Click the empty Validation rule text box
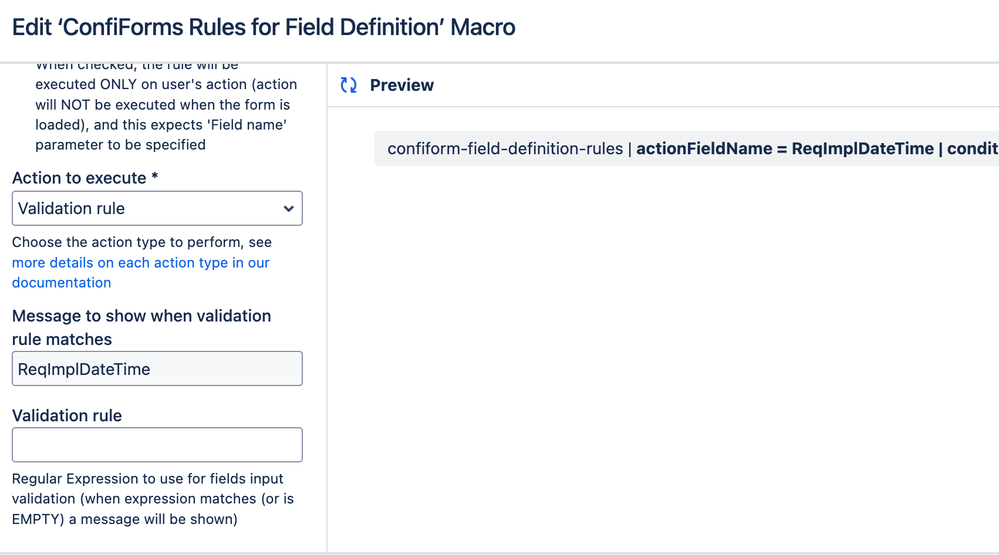 [157, 445]
